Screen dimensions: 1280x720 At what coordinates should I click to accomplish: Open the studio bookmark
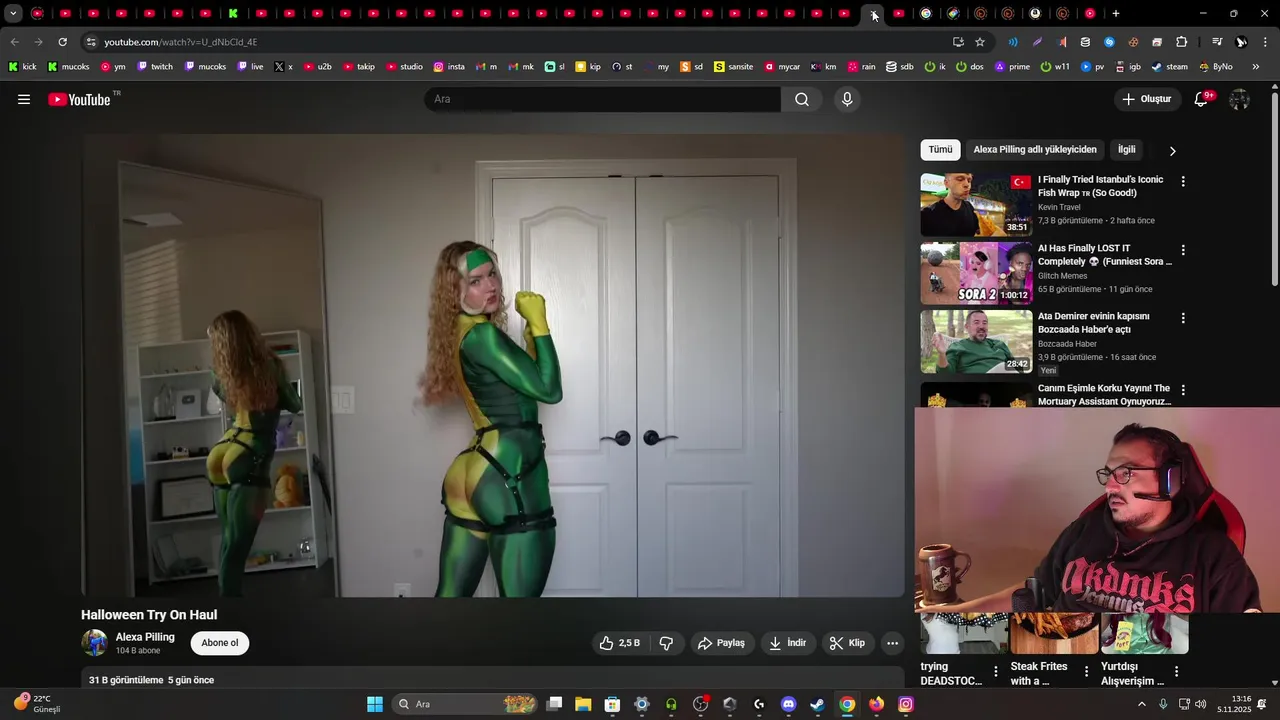tap(404, 67)
